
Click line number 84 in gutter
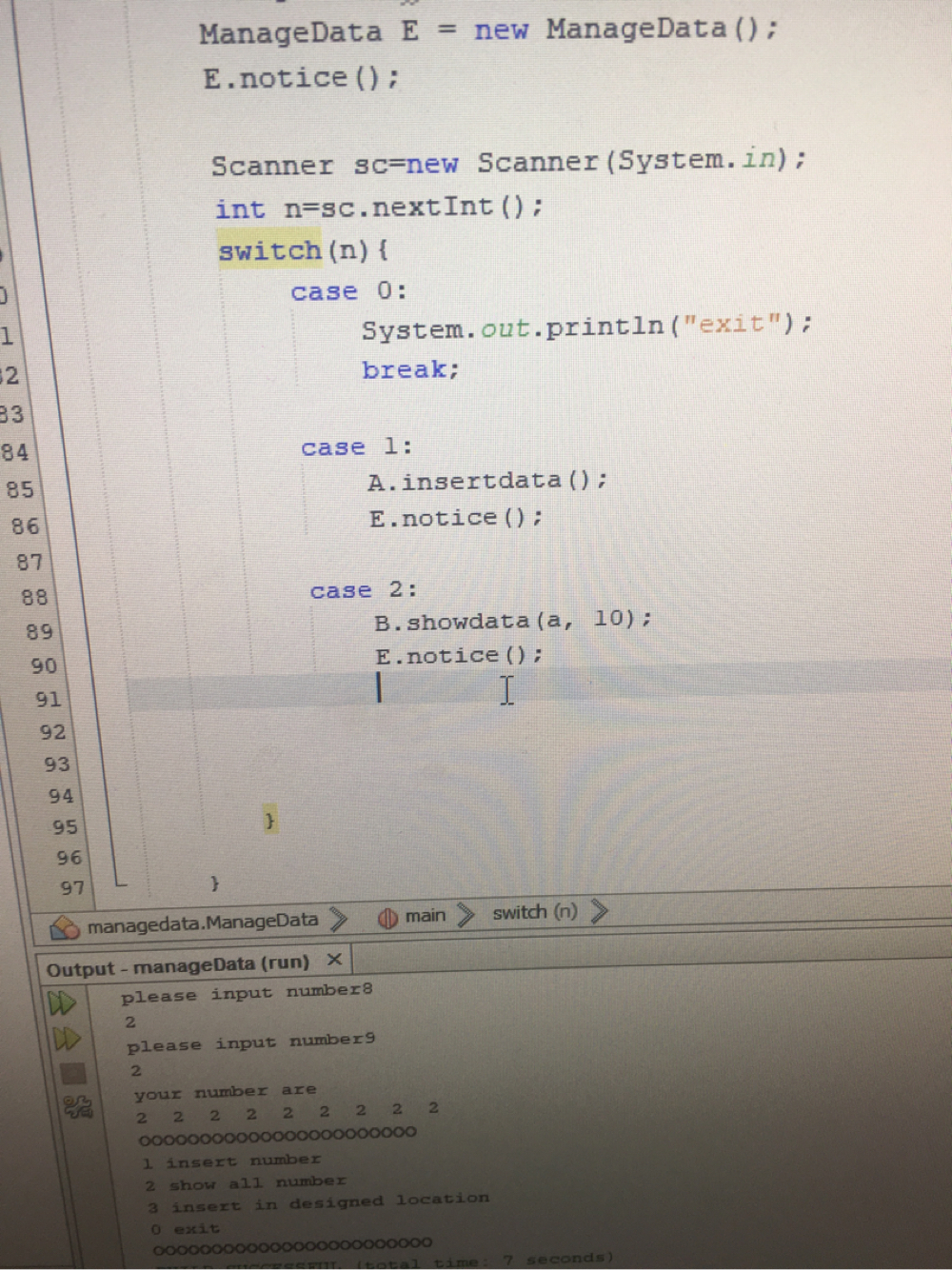pos(13,452)
